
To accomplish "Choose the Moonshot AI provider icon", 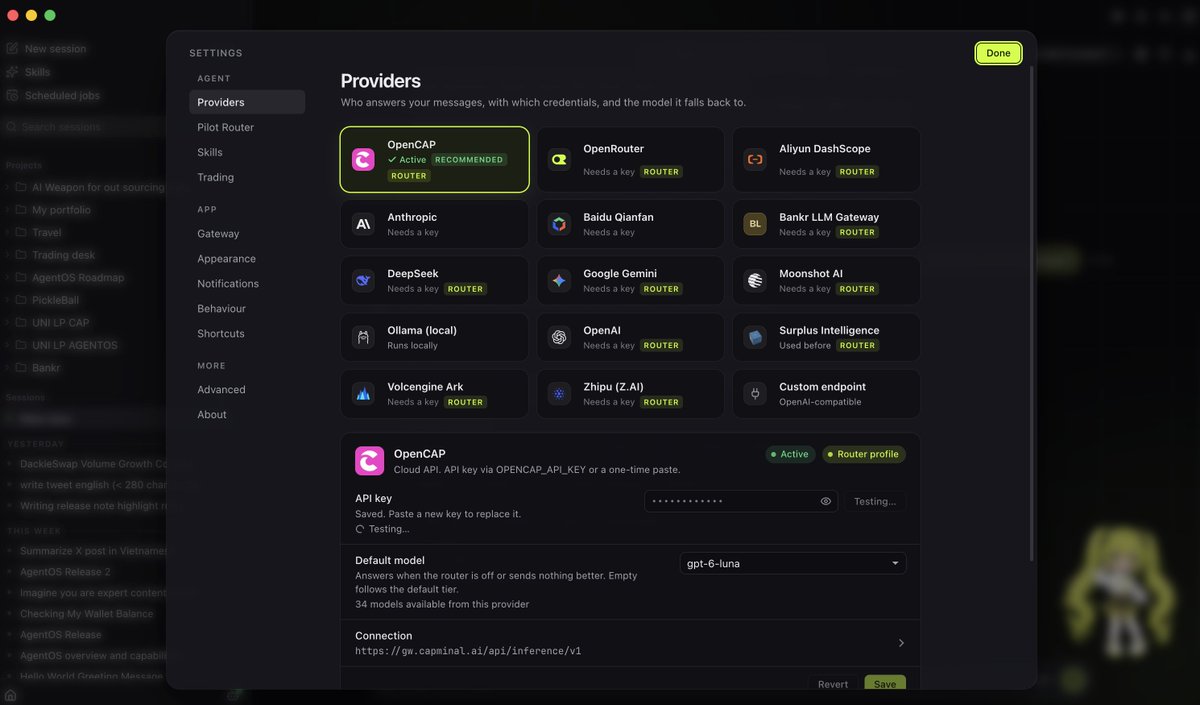I will pos(755,281).
